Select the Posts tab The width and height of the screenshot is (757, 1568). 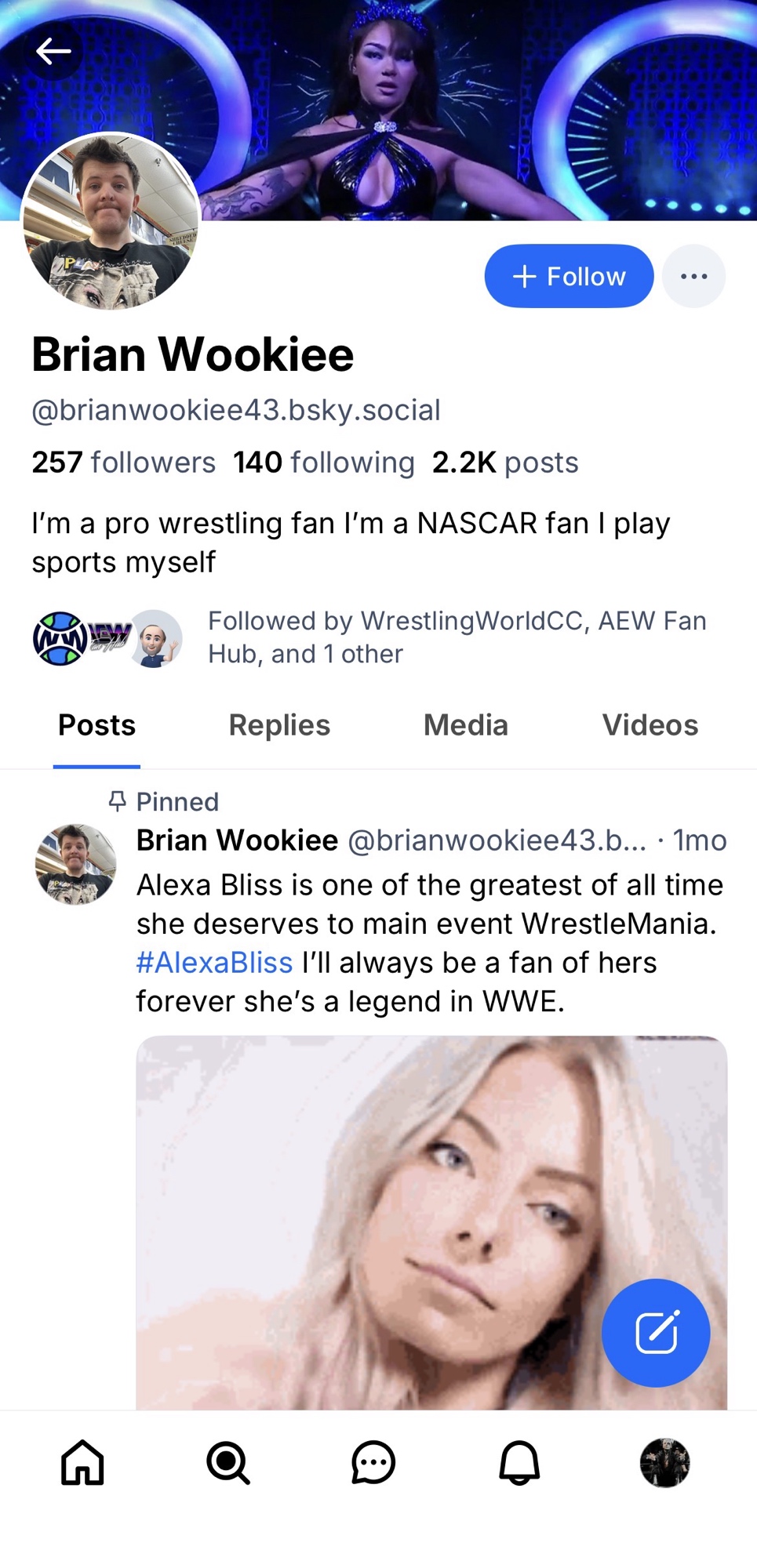click(x=96, y=725)
